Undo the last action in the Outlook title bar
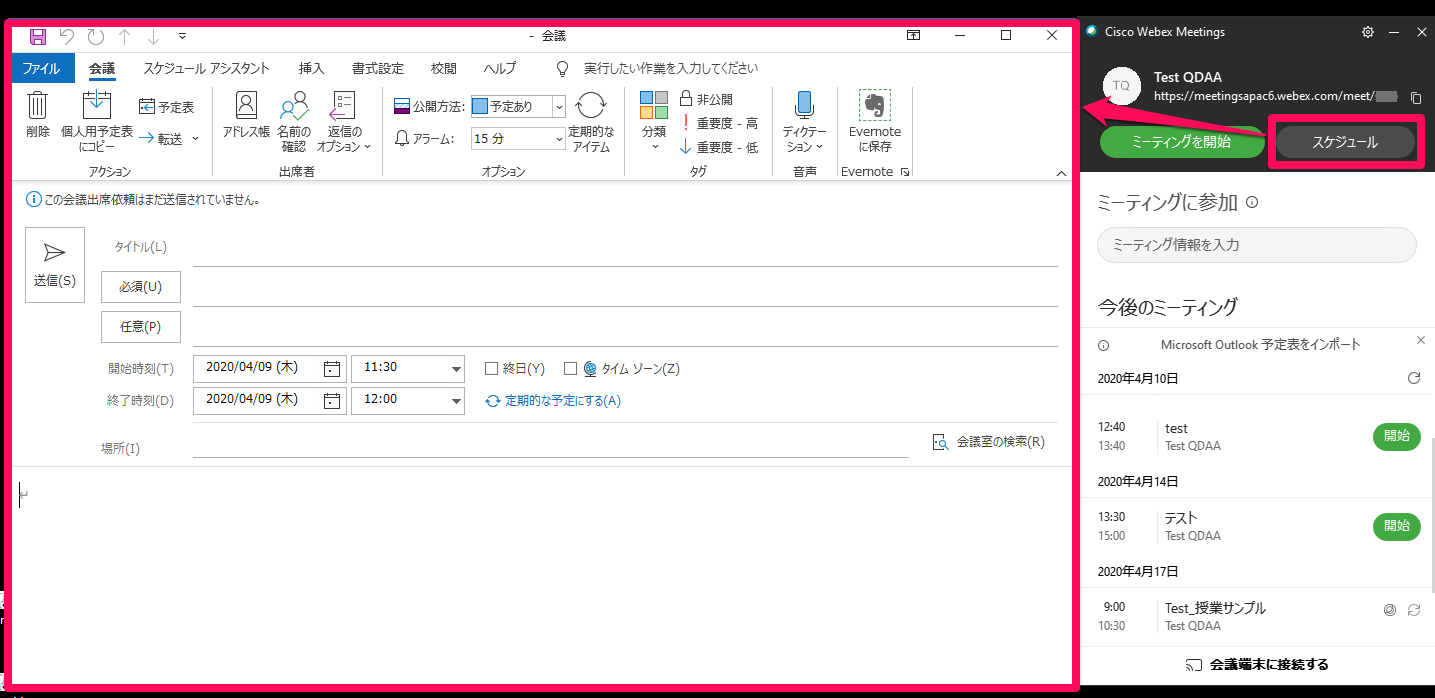Screen dimensions: 1435x698 [x=67, y=36]
